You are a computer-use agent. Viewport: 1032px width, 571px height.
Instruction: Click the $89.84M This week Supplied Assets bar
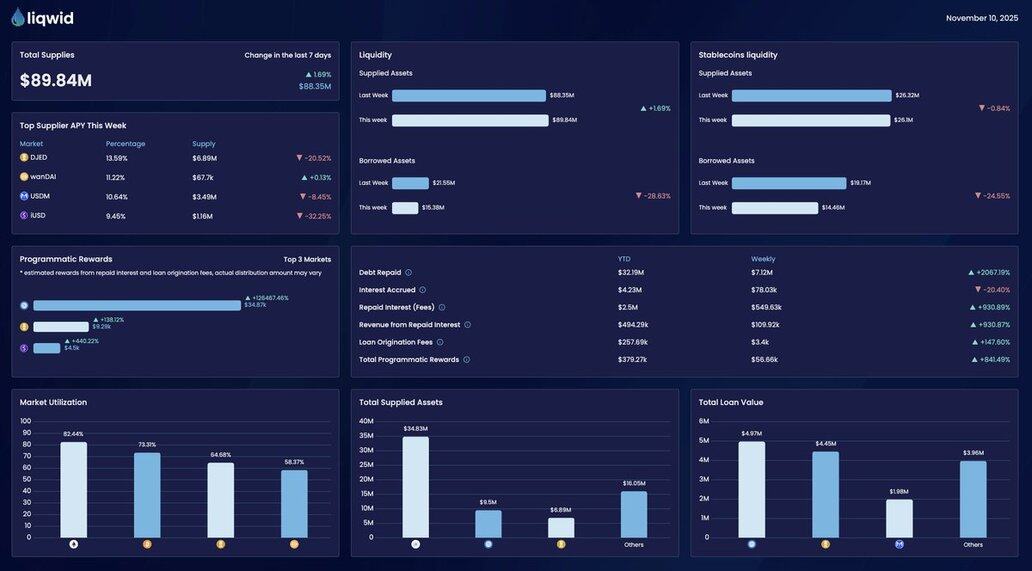pyautogui.click(x=470, y=120)
